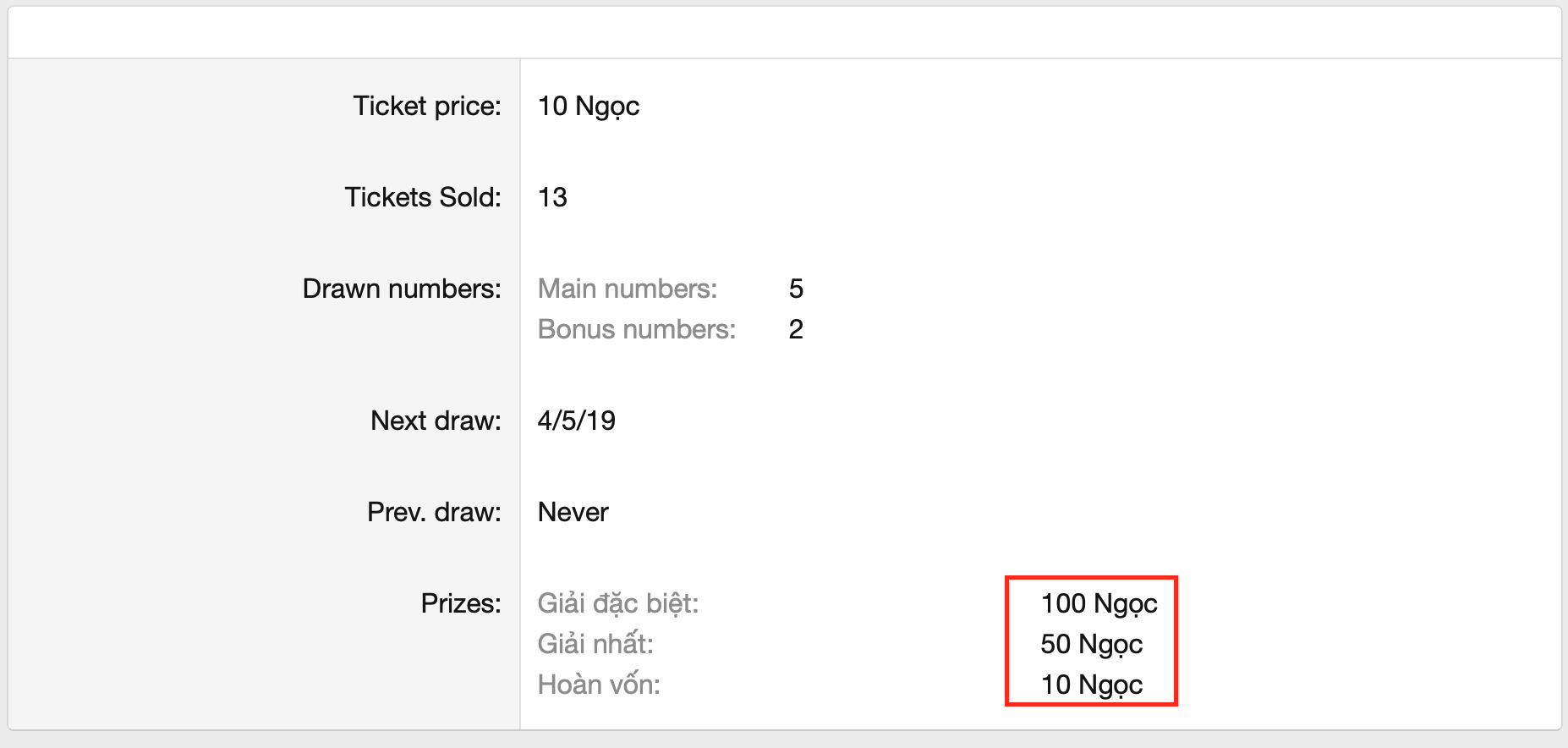This screenshot has height=748, width=1568.
Task: Select the "Never" previous draw value
Action: 573,512
